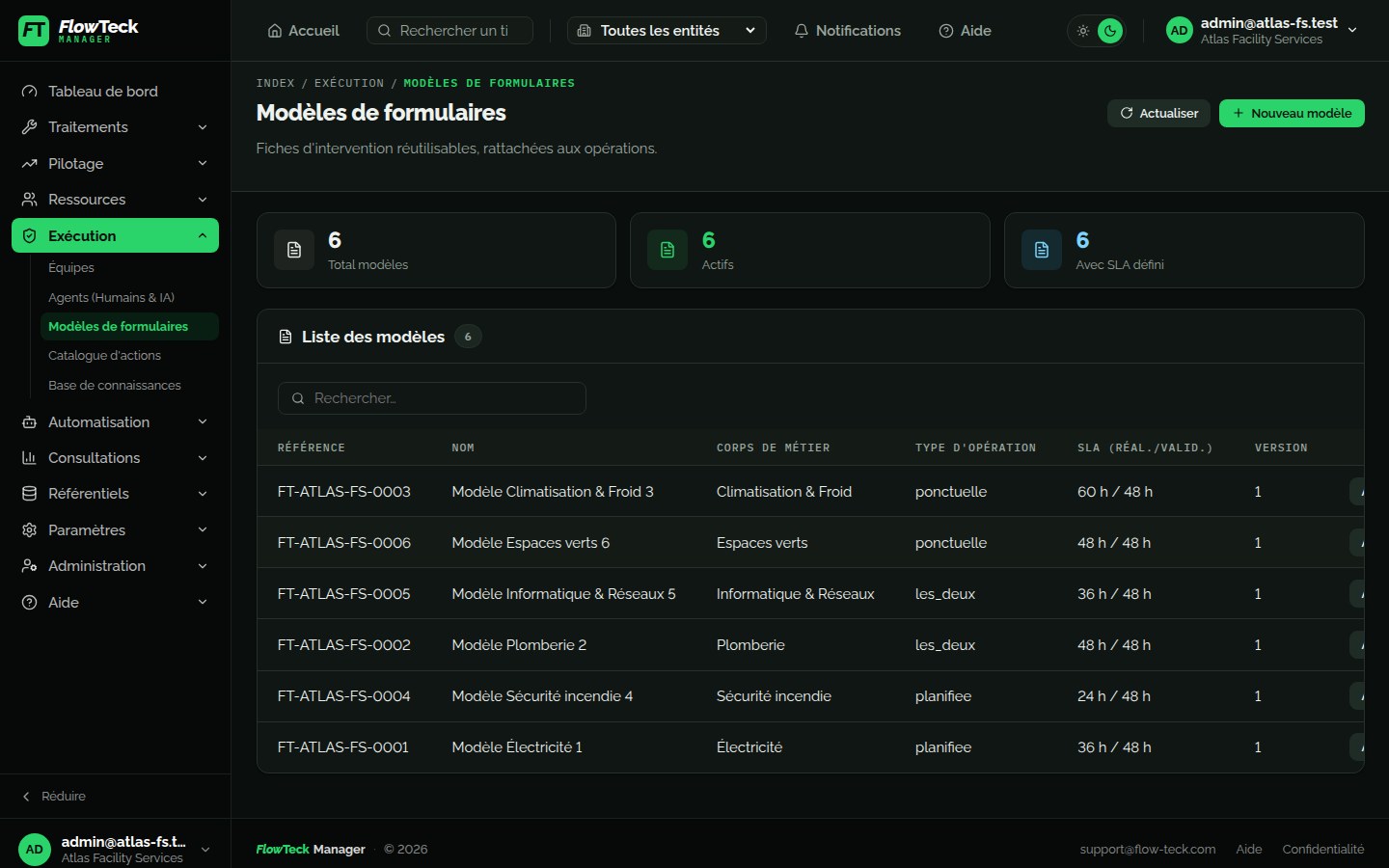
Task: Click the Nouveau modèle button
Action: pos(1292,113)
